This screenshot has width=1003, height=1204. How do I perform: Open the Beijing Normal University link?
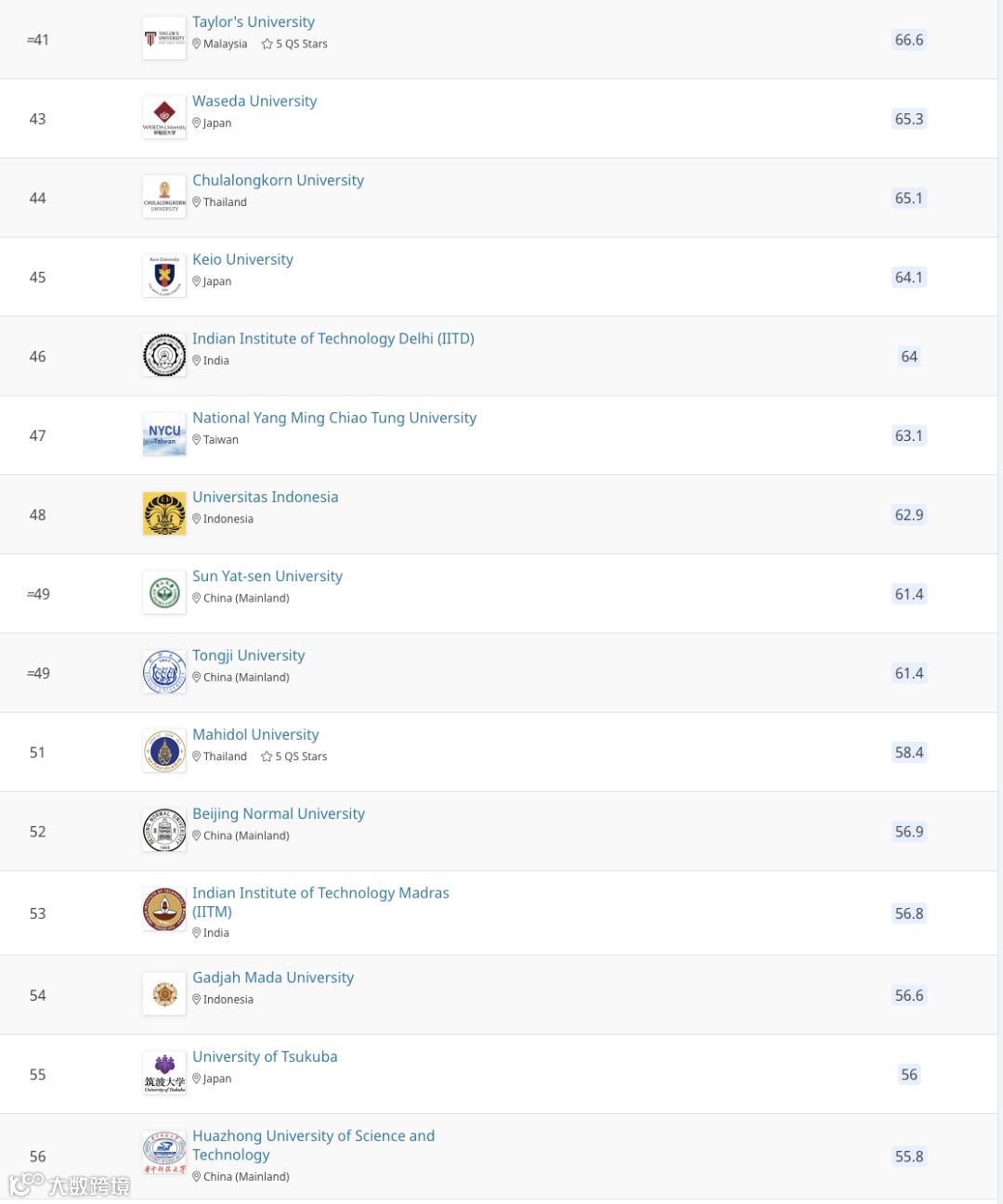[279, 813]
